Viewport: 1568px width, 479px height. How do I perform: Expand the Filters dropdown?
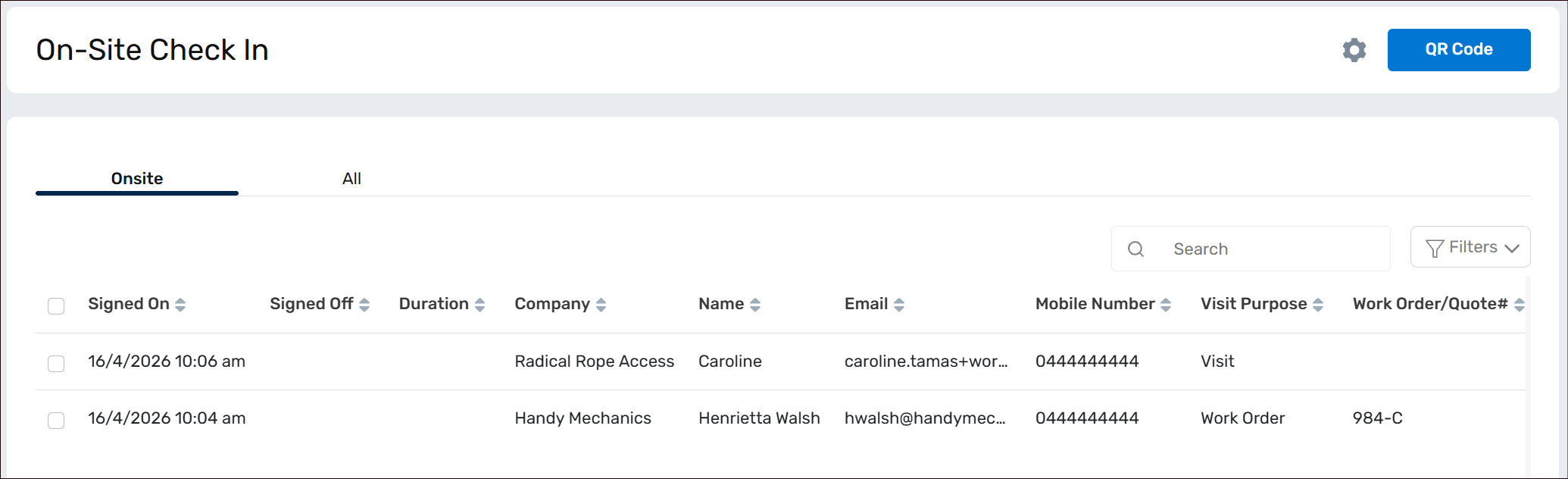tap(1470, 247)
